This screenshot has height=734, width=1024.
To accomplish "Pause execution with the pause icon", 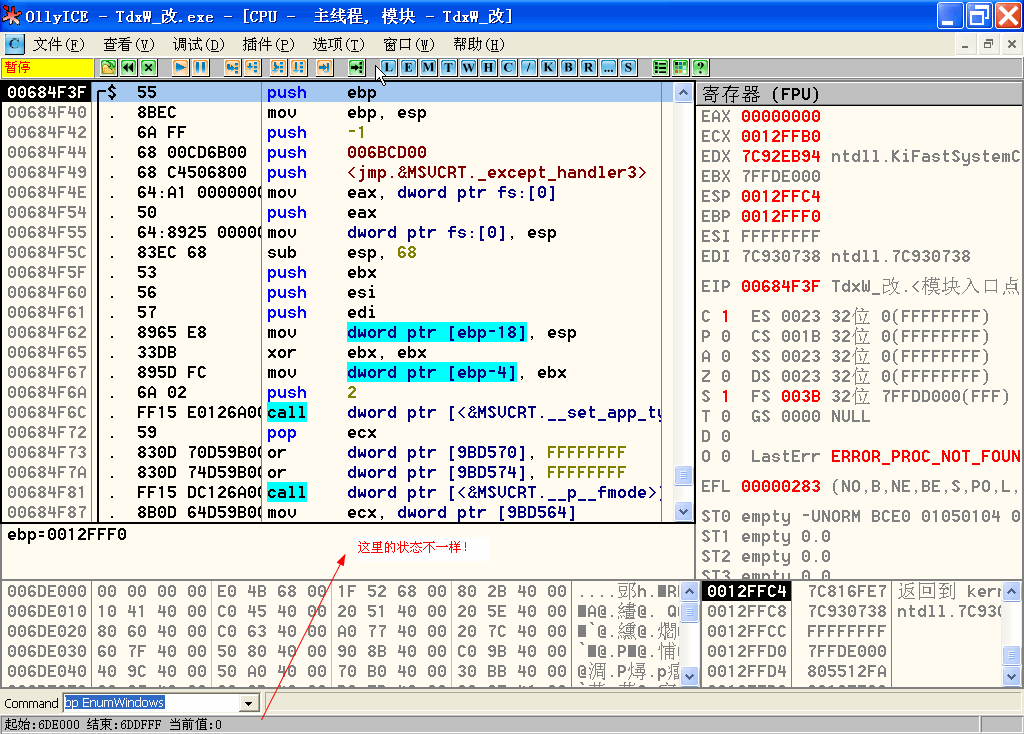I will click(x=200, y=67).
